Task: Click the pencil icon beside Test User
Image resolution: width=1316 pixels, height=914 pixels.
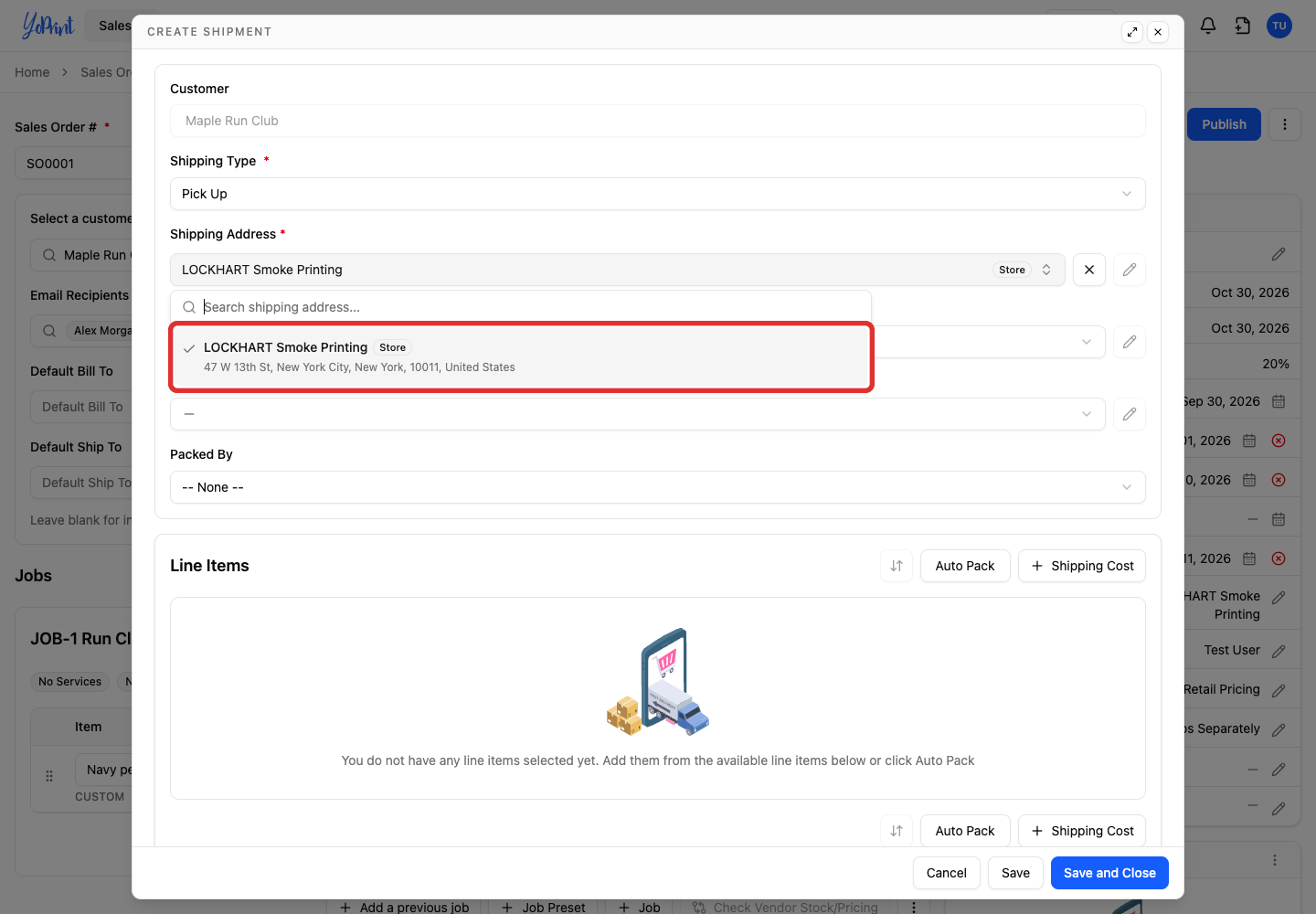Action: (1279, 651)
